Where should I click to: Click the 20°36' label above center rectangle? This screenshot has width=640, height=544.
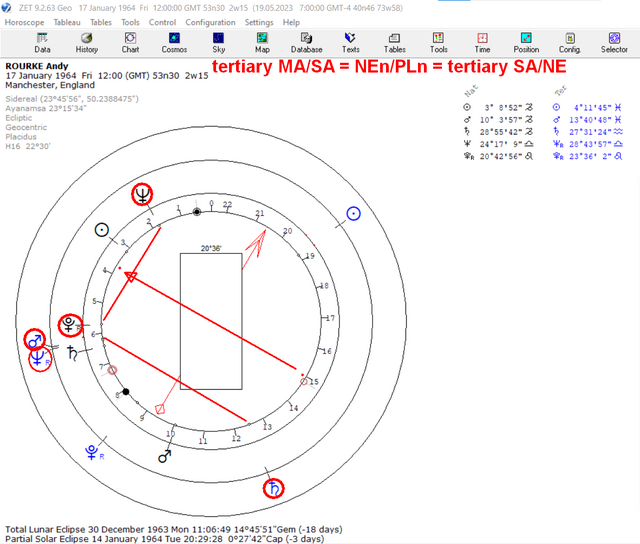tap(211, 248)
